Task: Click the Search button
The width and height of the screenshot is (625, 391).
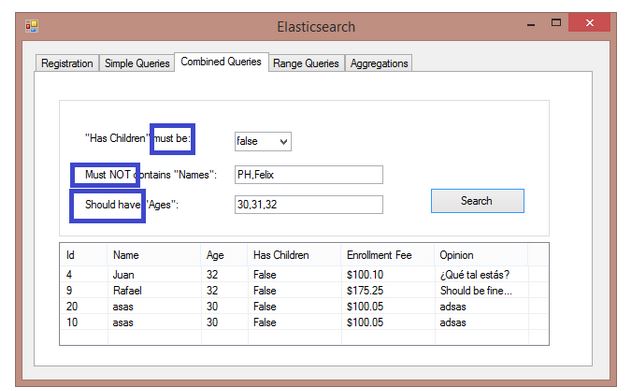Action: click(478, 201)
